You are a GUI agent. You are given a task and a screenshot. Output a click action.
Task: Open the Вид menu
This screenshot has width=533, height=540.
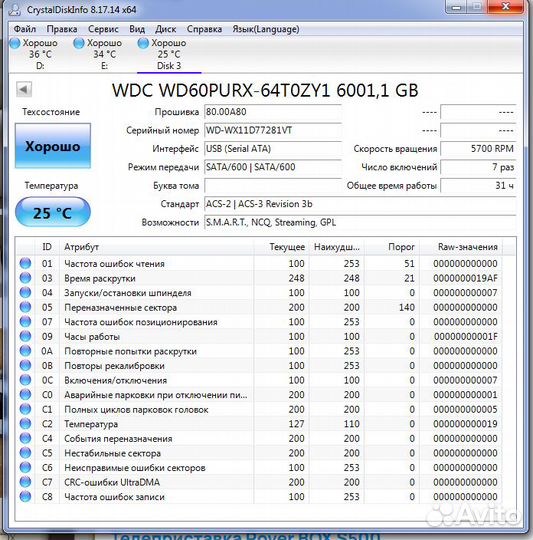(137, 29)
